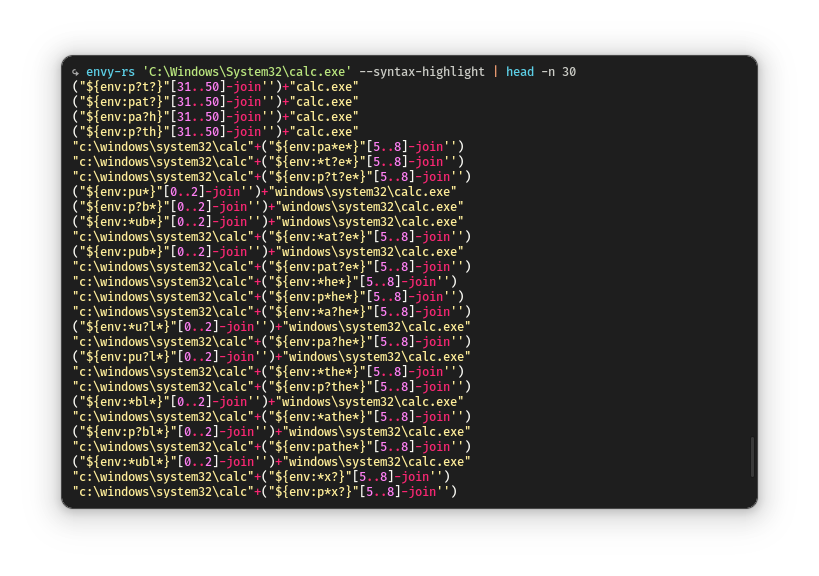The height and width of the screenshot is (576, 819).
Task: Select output line containing ${env:*ub*}
Action: coord(268,222)
